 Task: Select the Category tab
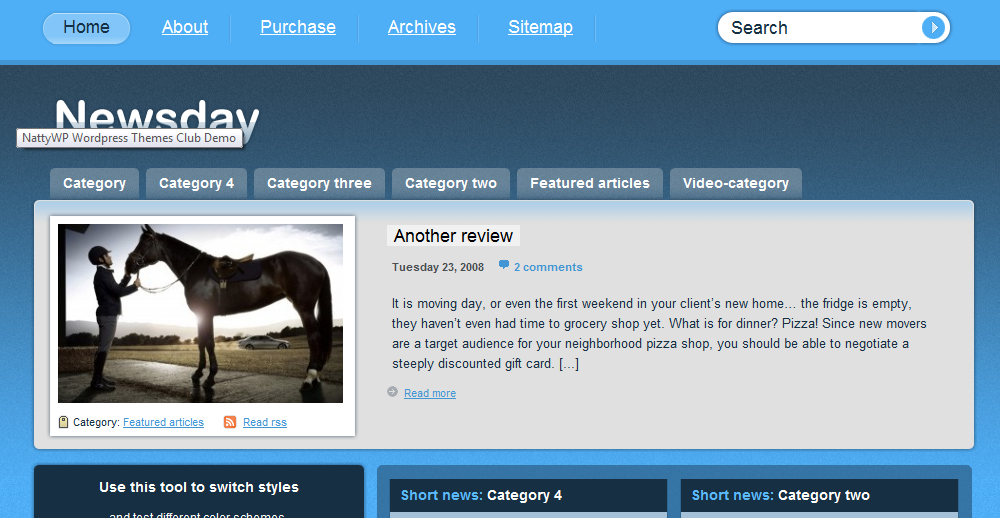pos(94,183)
